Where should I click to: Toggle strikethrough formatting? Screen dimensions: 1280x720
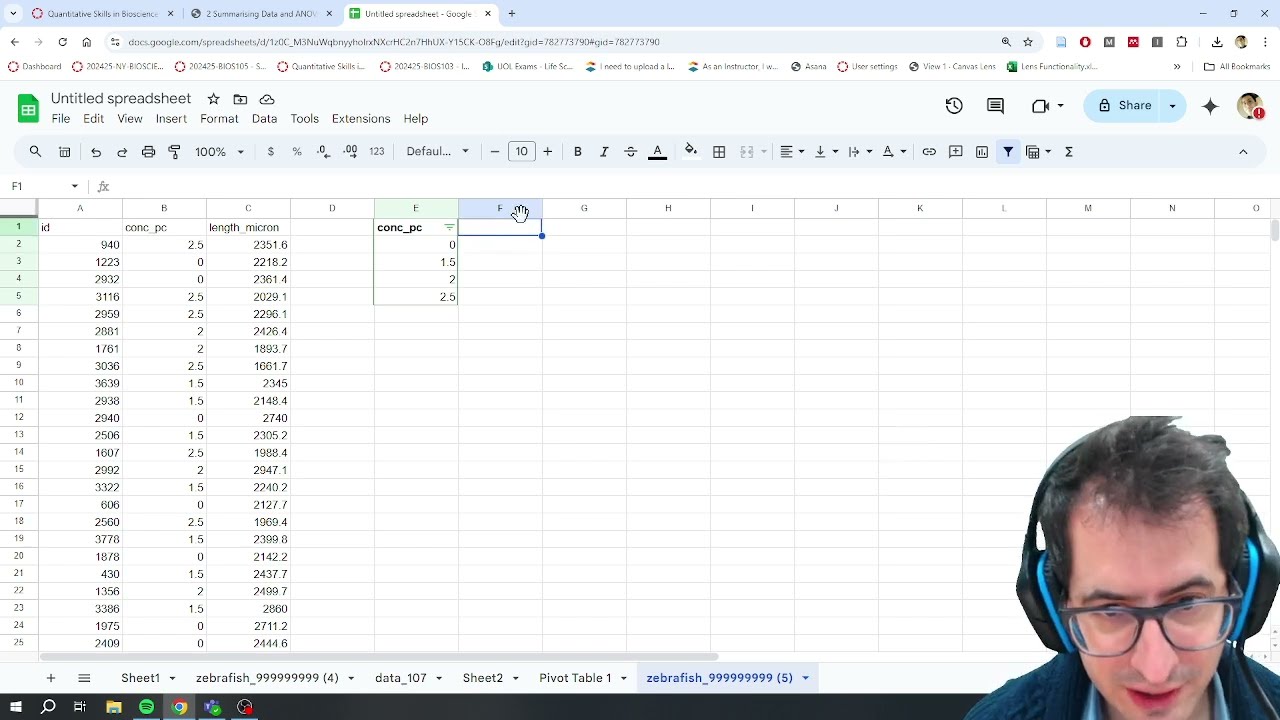[630, 152]
